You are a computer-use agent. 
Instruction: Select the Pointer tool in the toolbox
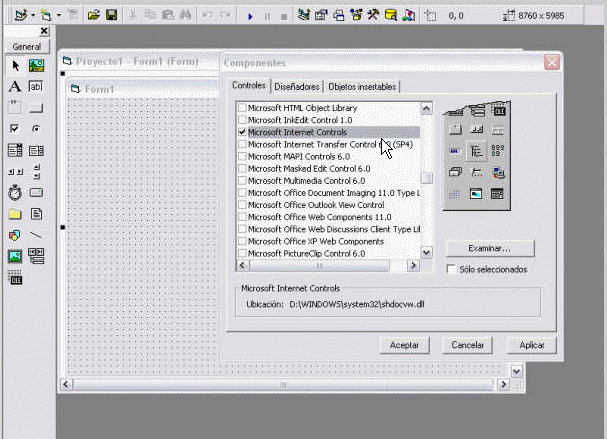[x=15, y=65]
